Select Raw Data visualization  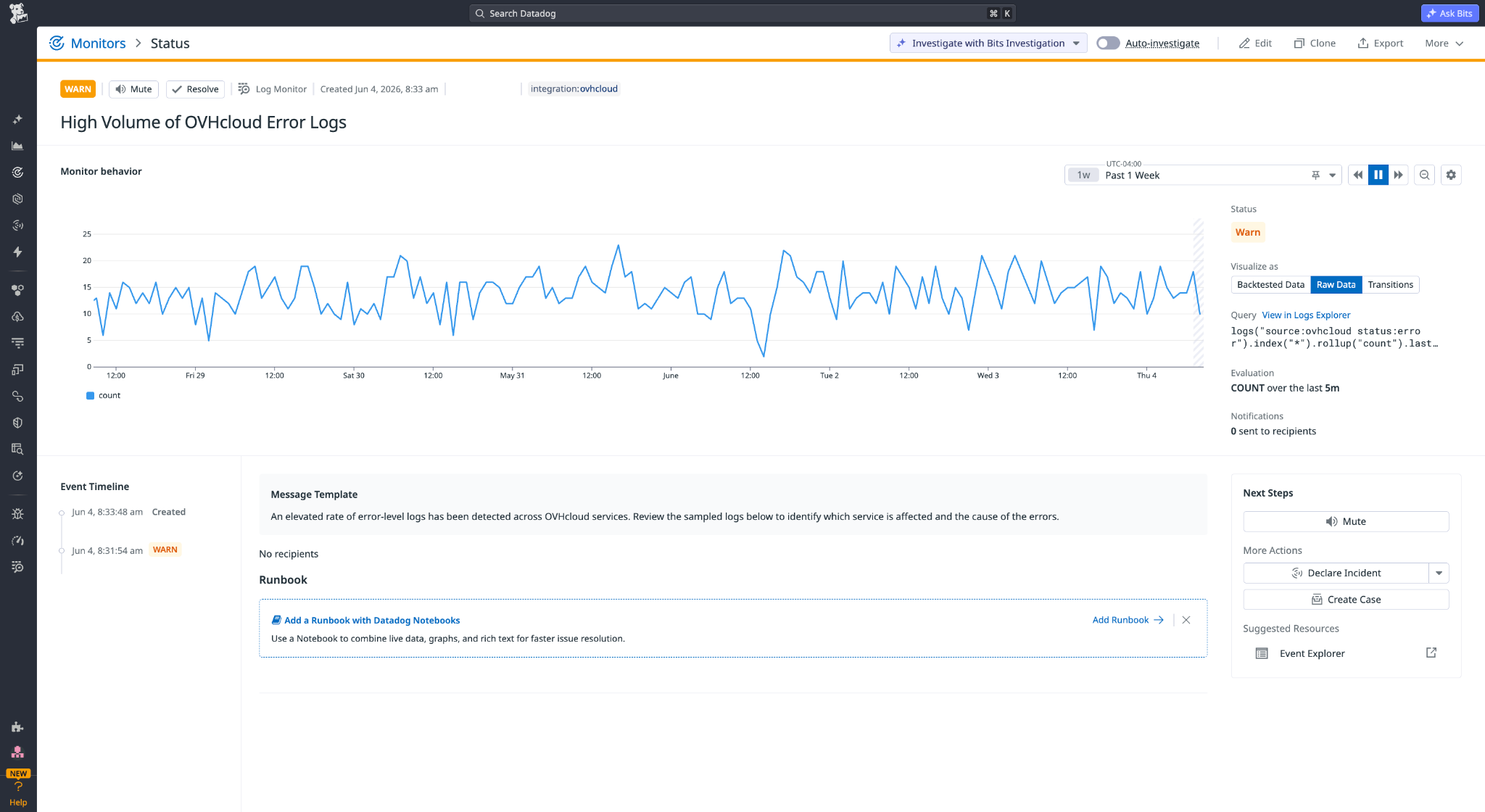pyautogui.click(x=1336, y=285)
